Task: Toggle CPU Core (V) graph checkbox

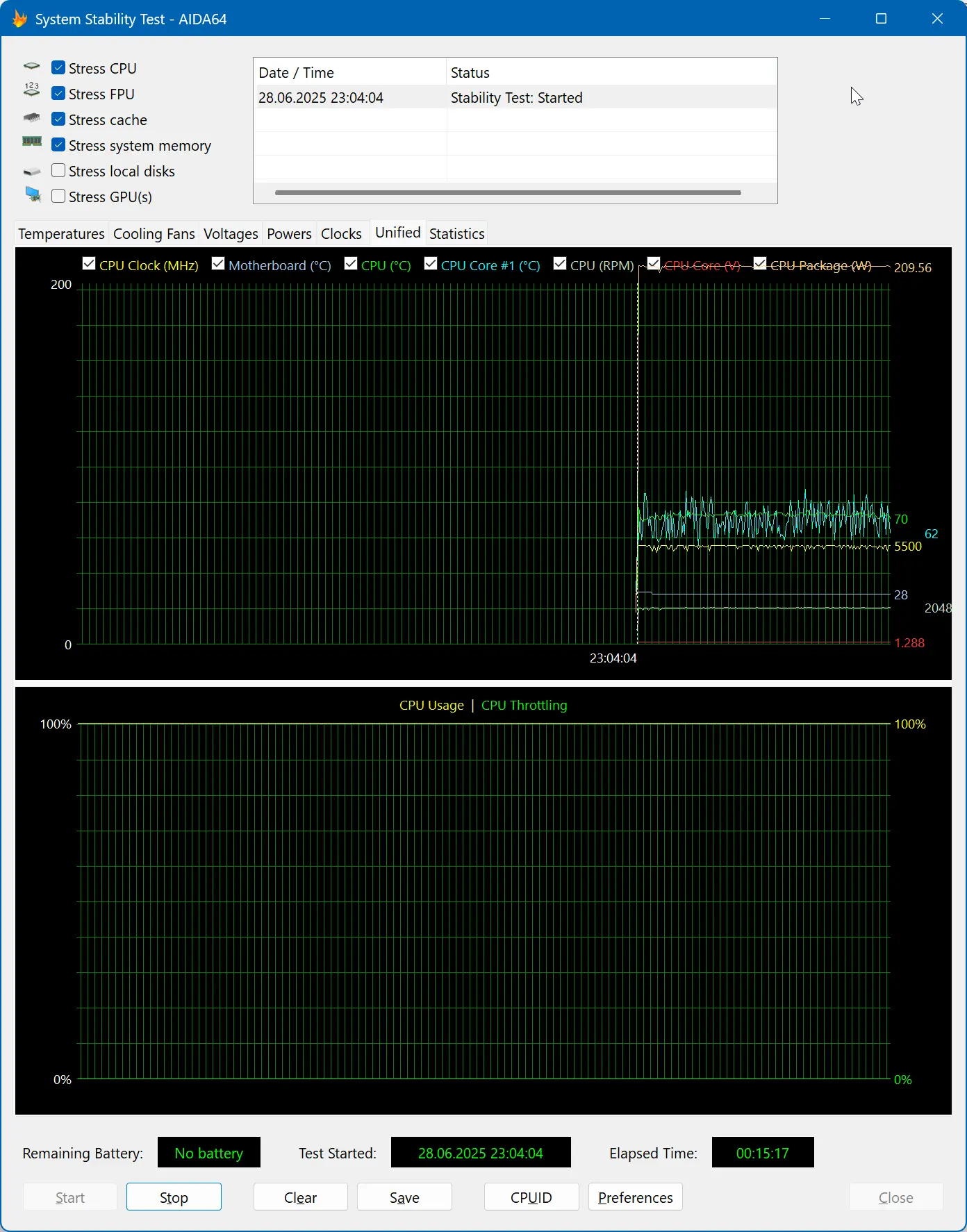Action: click(654, 264)
